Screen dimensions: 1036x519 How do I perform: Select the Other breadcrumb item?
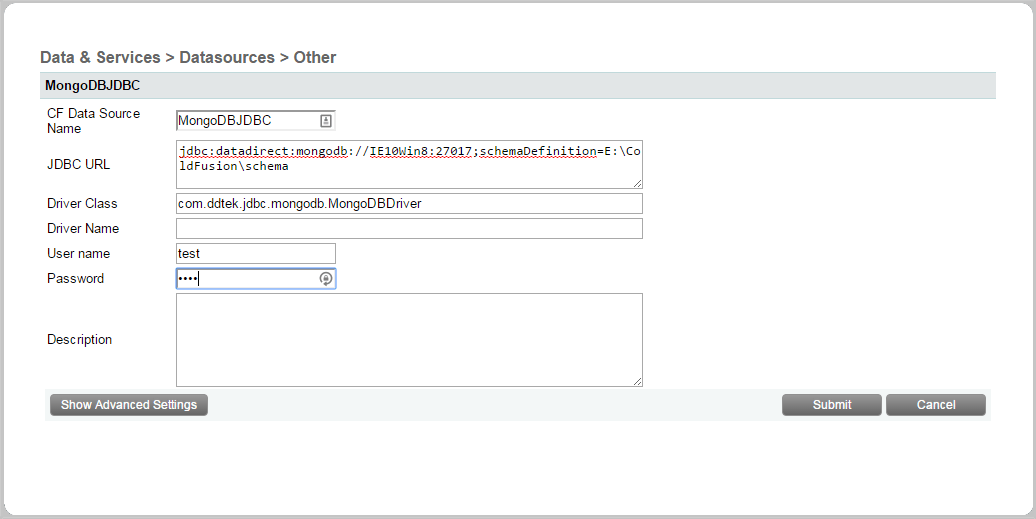point(315,58)
